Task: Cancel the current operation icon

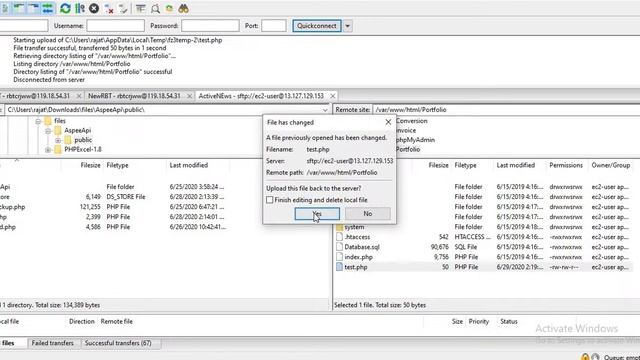Action: click(x=94, y=8)
